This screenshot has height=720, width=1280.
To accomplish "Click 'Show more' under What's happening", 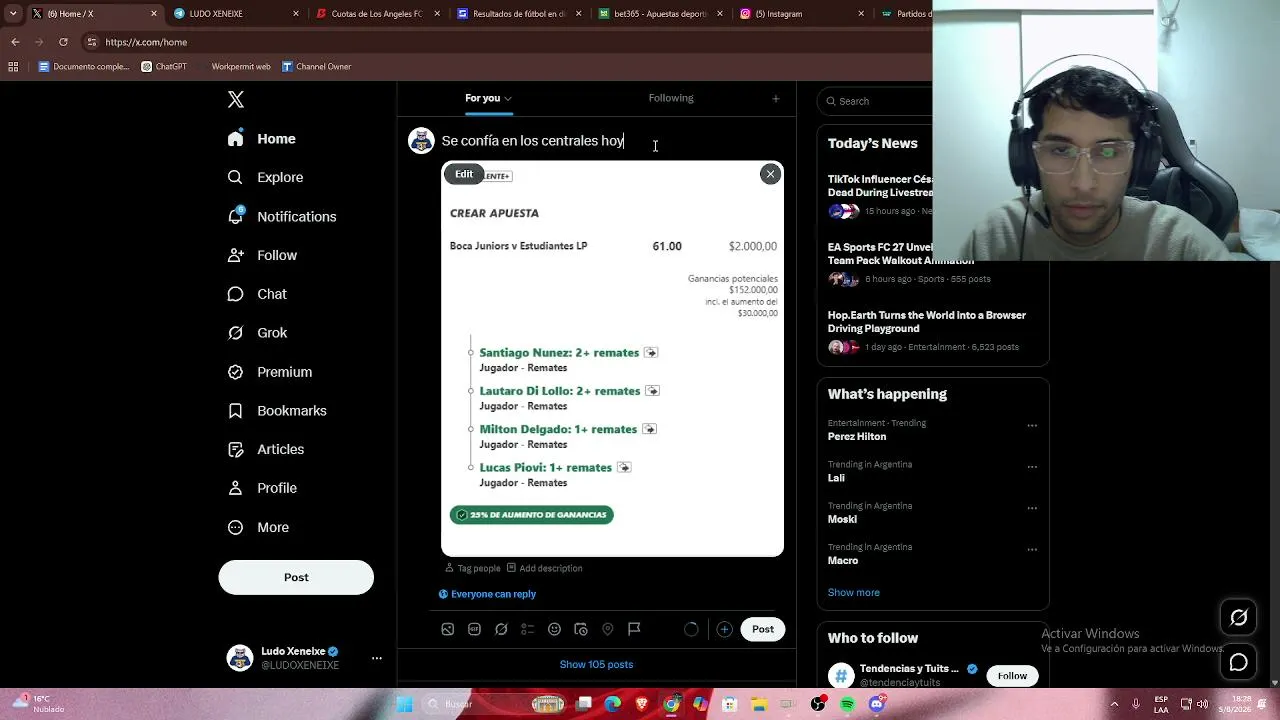I will coord(853,592).
